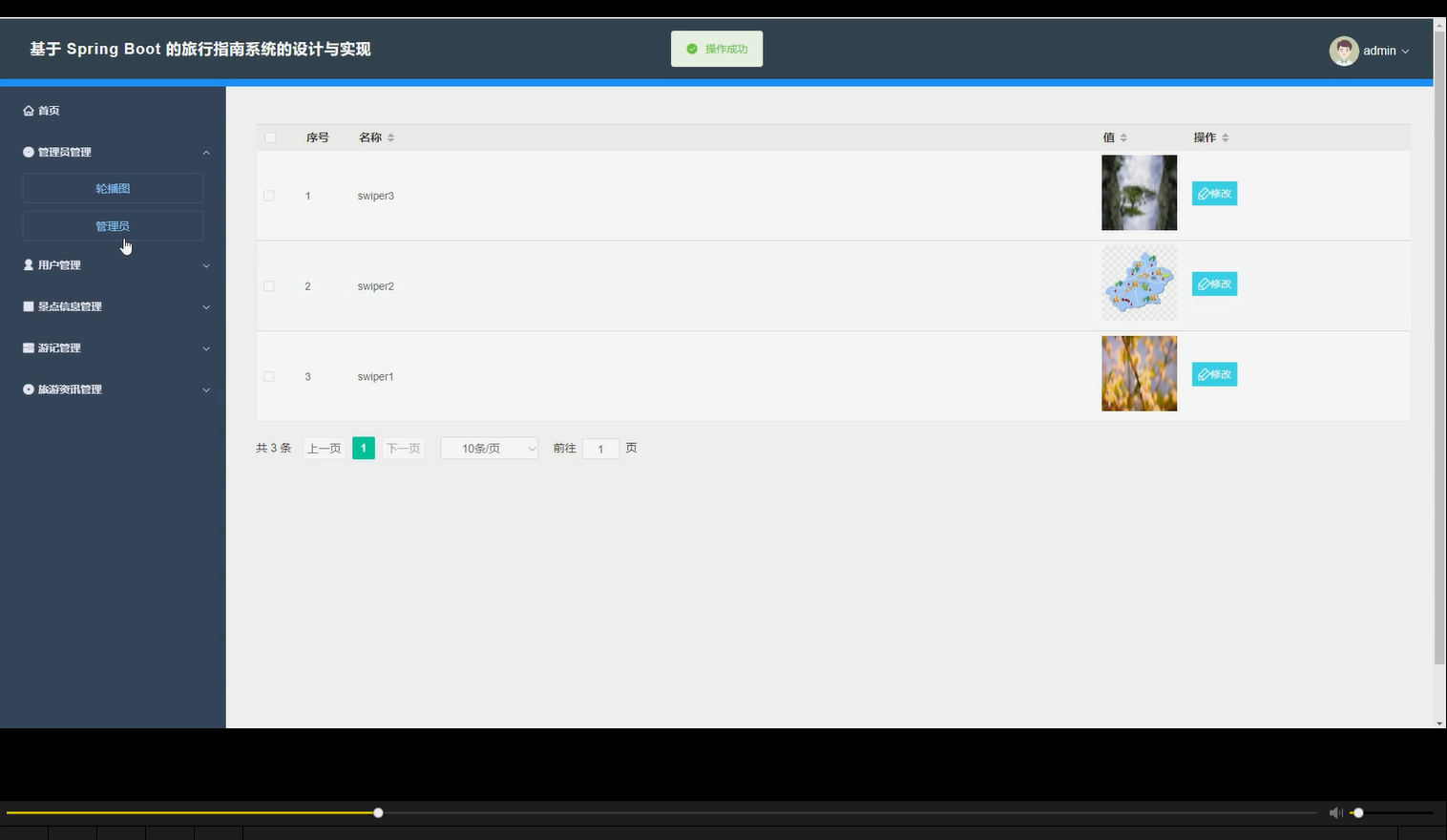Click the volume slider knob
The height and width of the screenshot is (840, 1447).
1358,812
